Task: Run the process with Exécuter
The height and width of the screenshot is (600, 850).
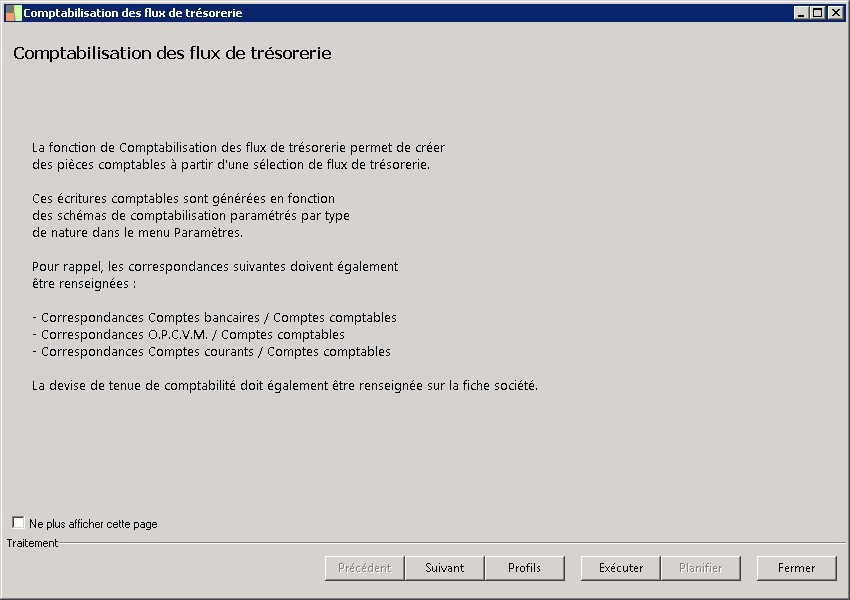Action: [x=621, y=568]
